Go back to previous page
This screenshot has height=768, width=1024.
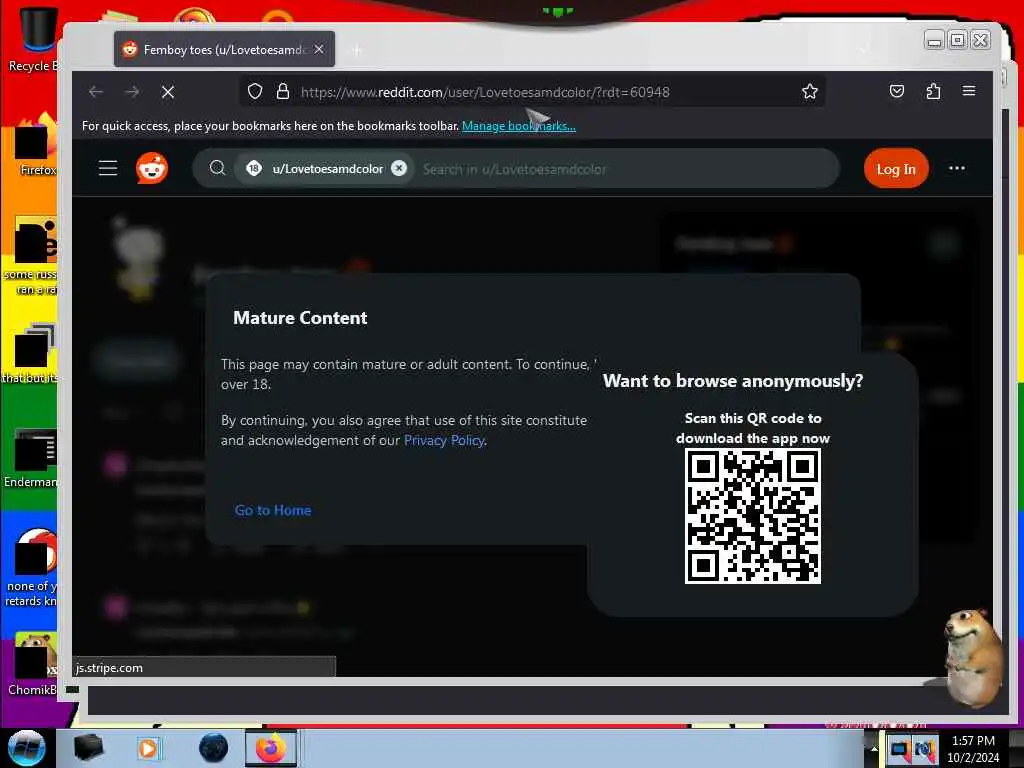click(x=96, y=92)
